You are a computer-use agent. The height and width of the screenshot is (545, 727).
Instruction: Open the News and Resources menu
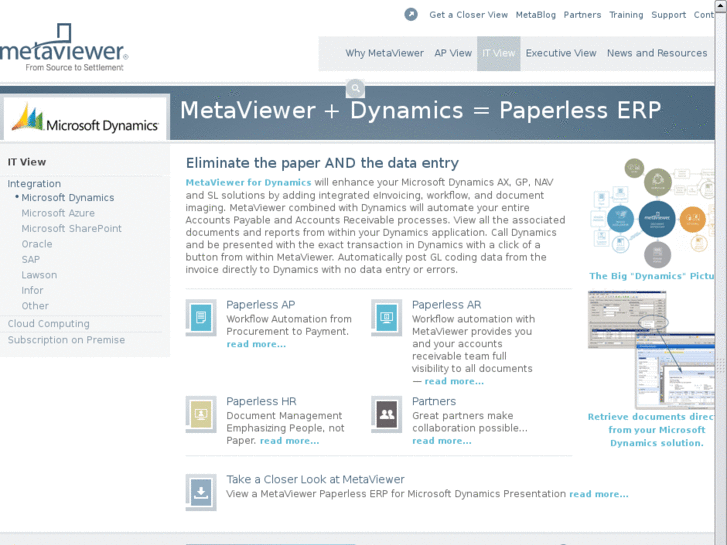coord(657,53)
